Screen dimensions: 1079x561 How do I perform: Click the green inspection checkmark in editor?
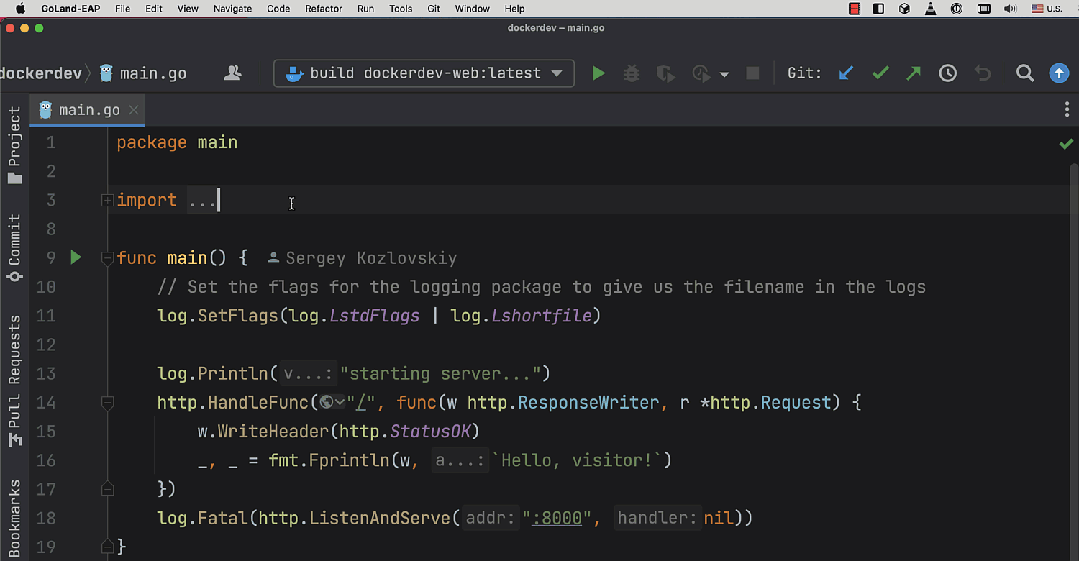point(1066,144)
